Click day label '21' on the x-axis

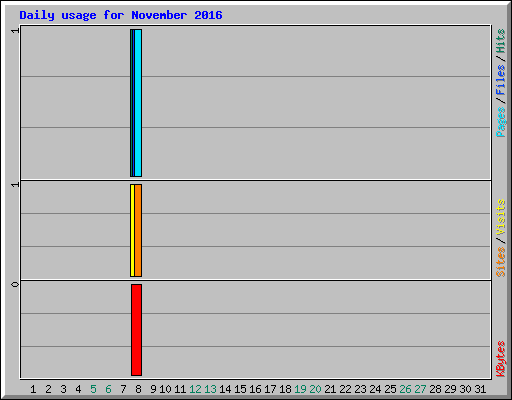tap(330, 389)
